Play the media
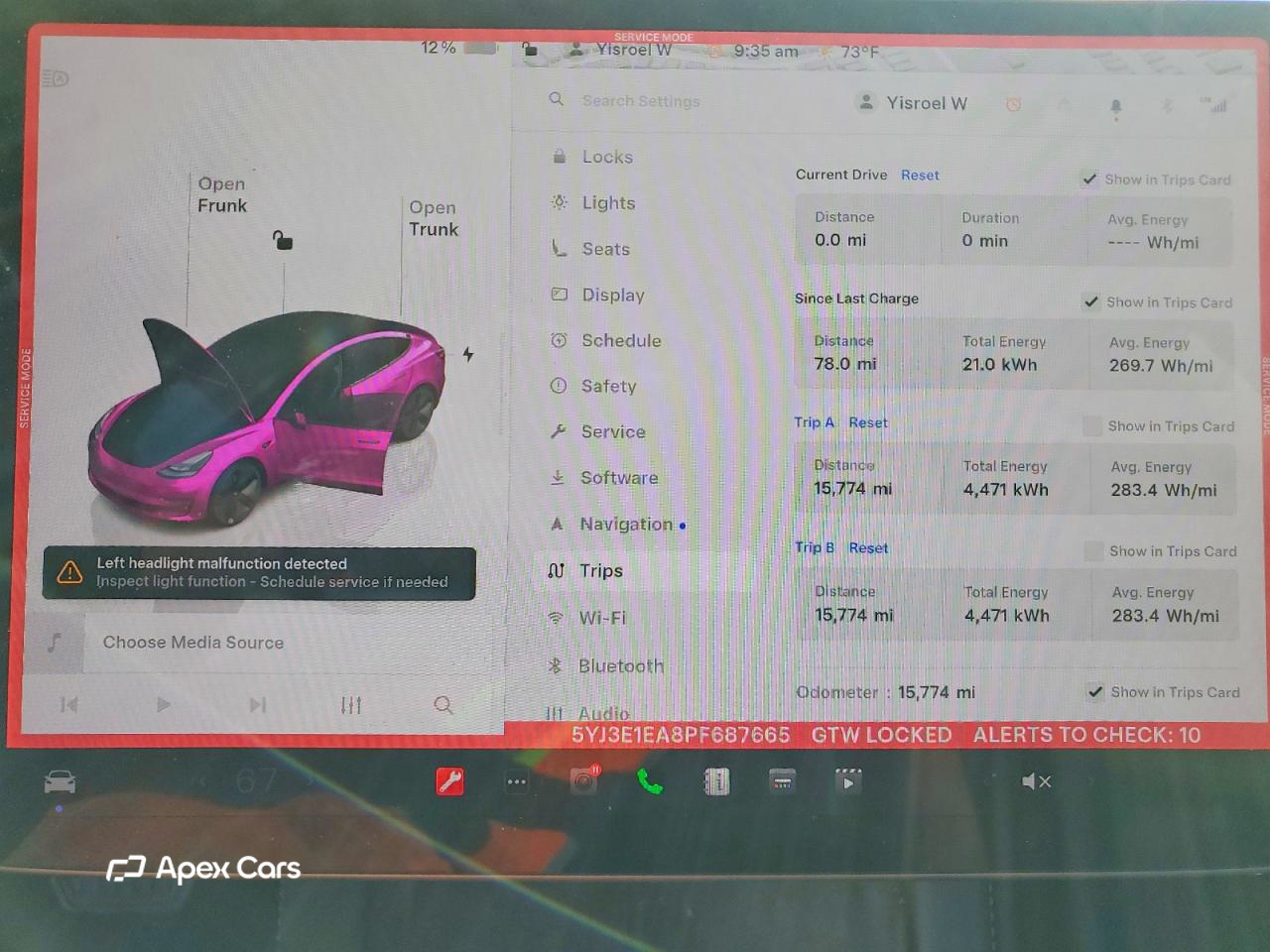Image resolution: width=1270 pixels, height=952 pixels. click(x=163, y=705)
